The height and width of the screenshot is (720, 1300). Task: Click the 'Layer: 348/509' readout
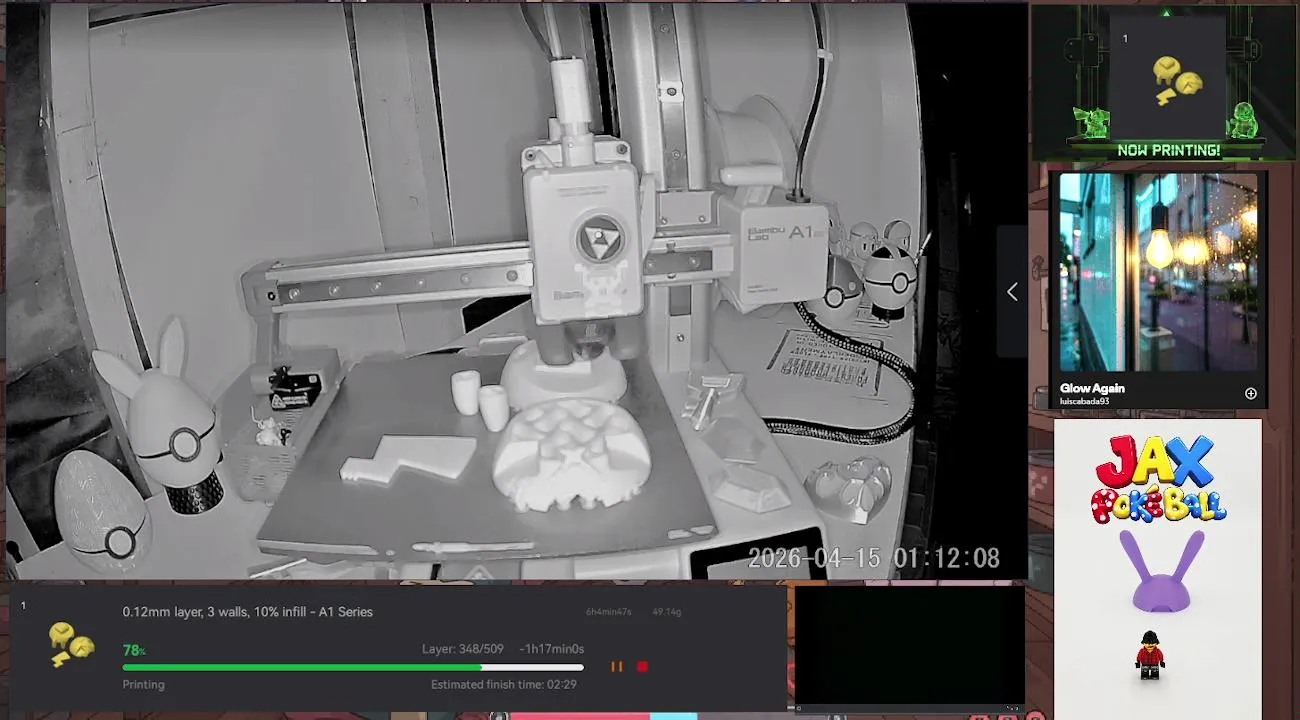click(x=462, y=649)
